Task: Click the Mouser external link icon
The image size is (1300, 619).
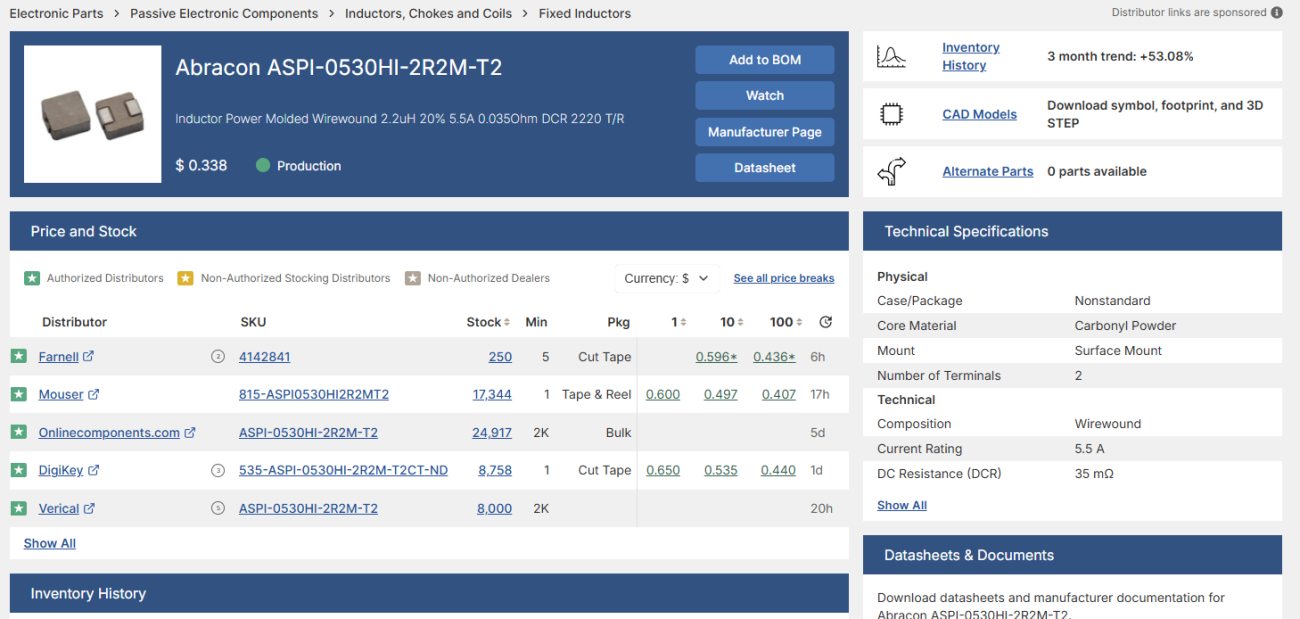Action: click(94, 394)
